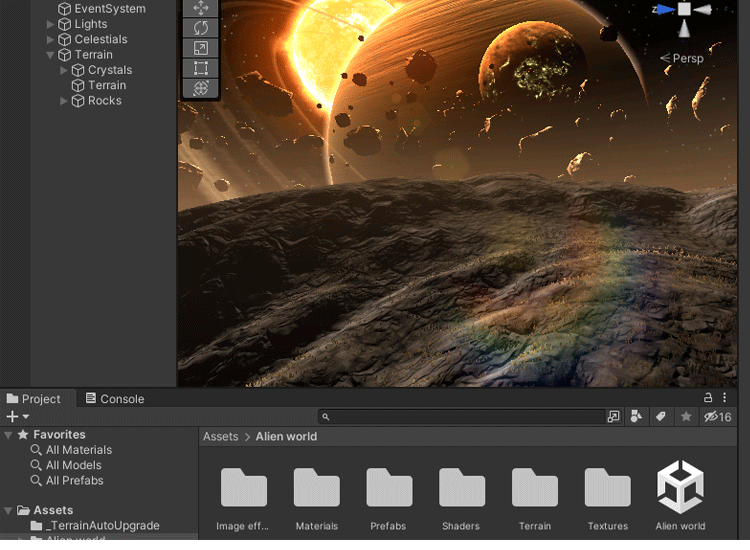Image resolution: width=750 pixels, height=550 pixels.
Task: Toggle the Project panel lock icon
Action: tap(709, 398)
